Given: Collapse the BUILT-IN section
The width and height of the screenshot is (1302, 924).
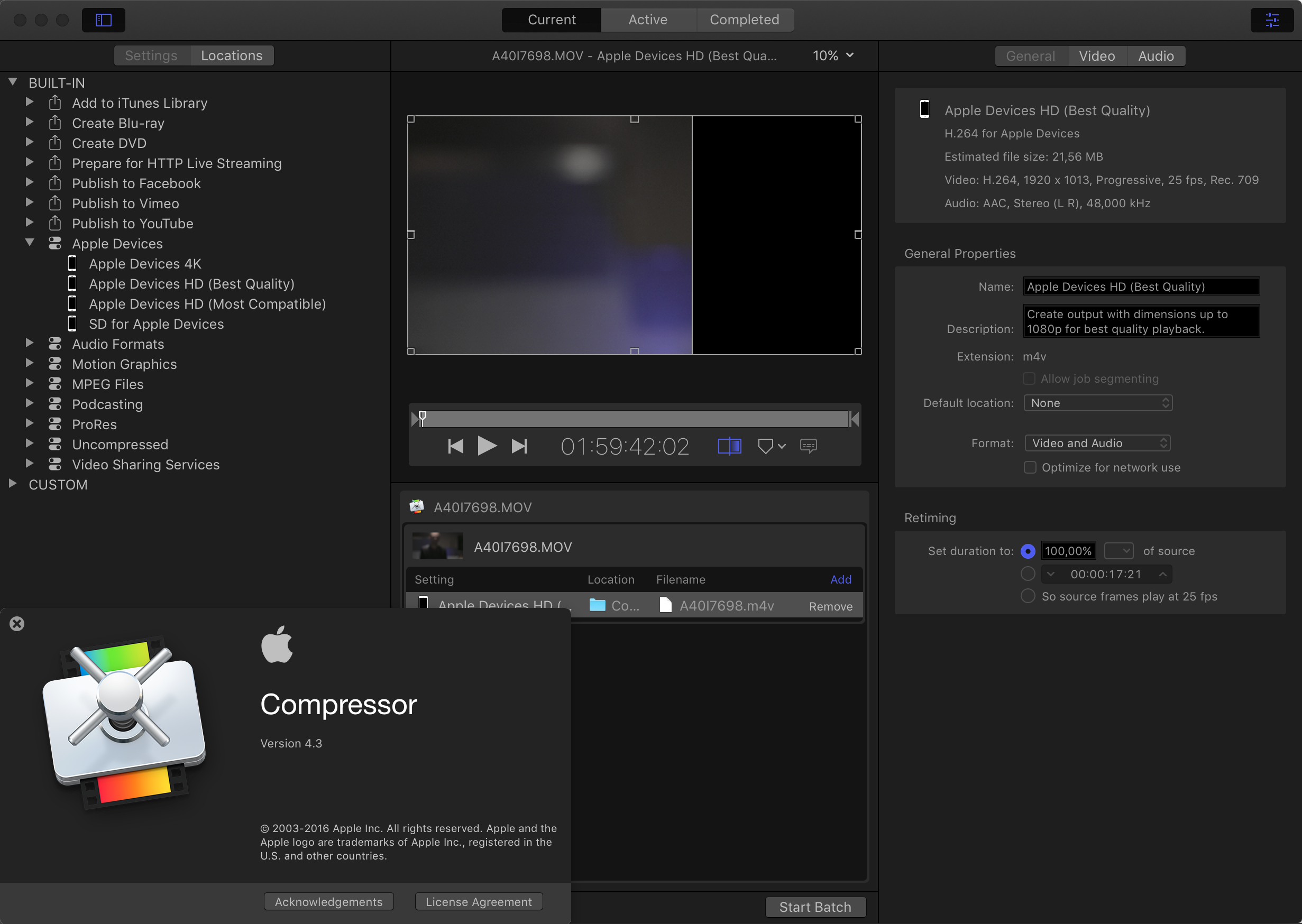Looking at the screenshot, I should [x=13, y=82].
